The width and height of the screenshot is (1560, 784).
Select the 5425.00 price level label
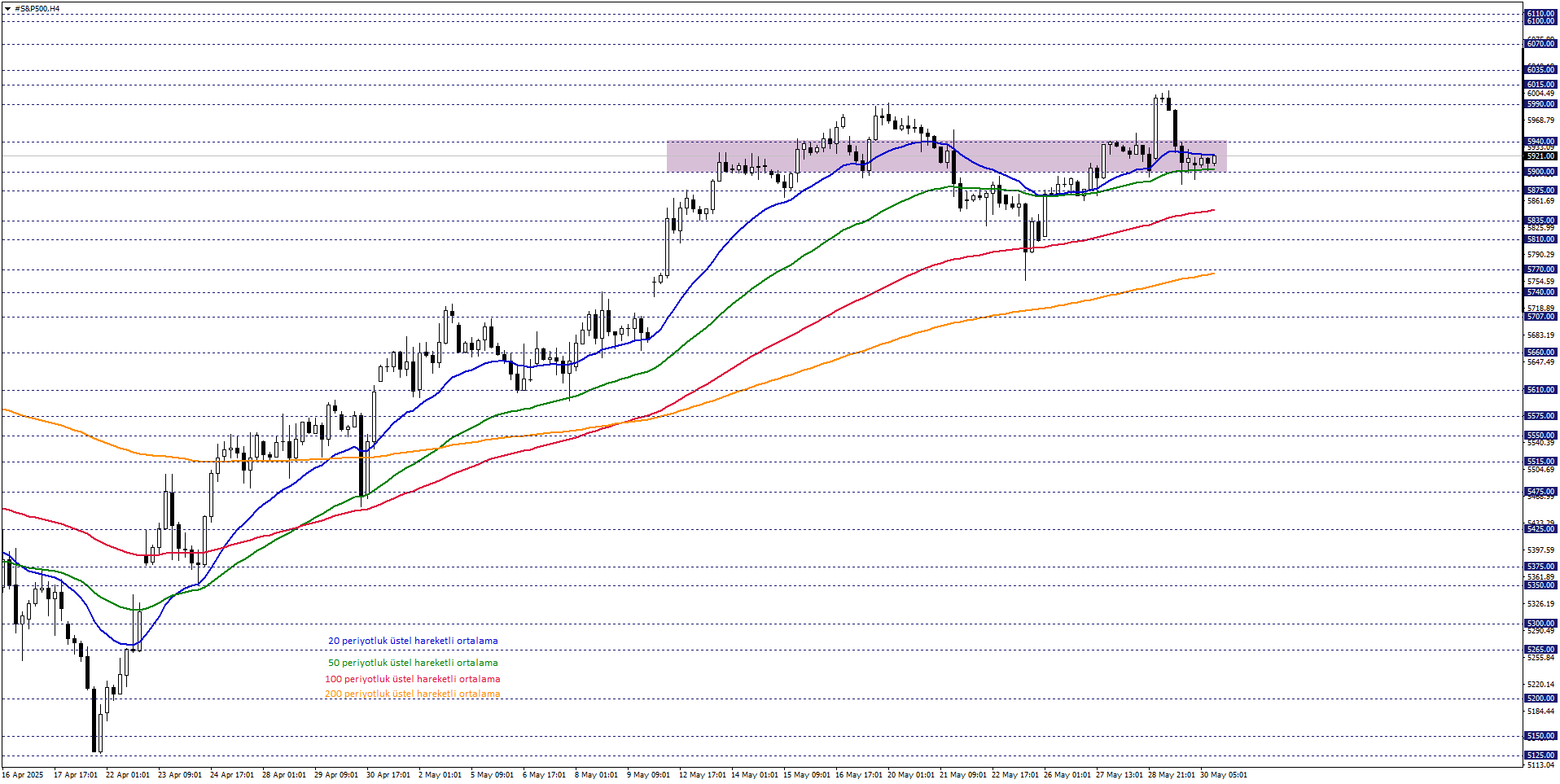click(x=1540, y=529)
